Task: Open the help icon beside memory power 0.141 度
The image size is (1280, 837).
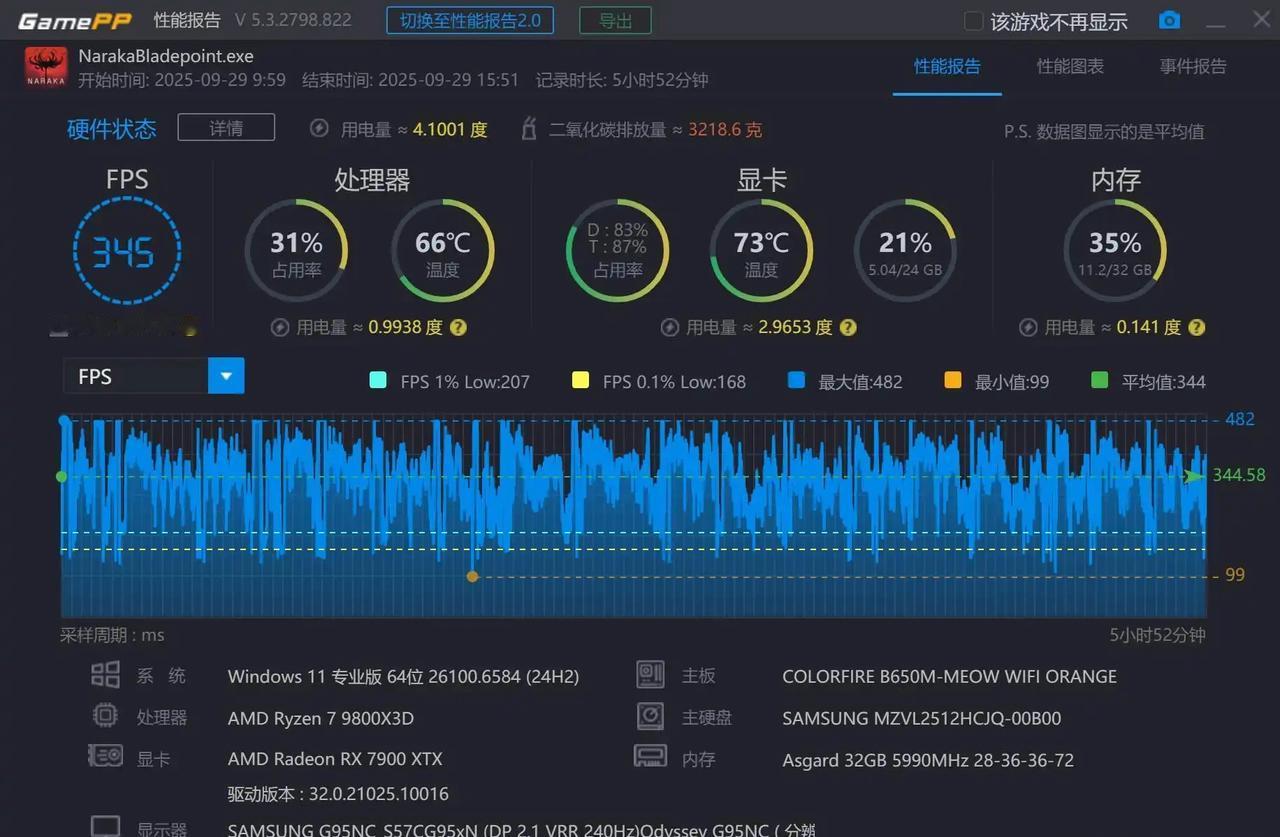Action: coord(1196,327)
